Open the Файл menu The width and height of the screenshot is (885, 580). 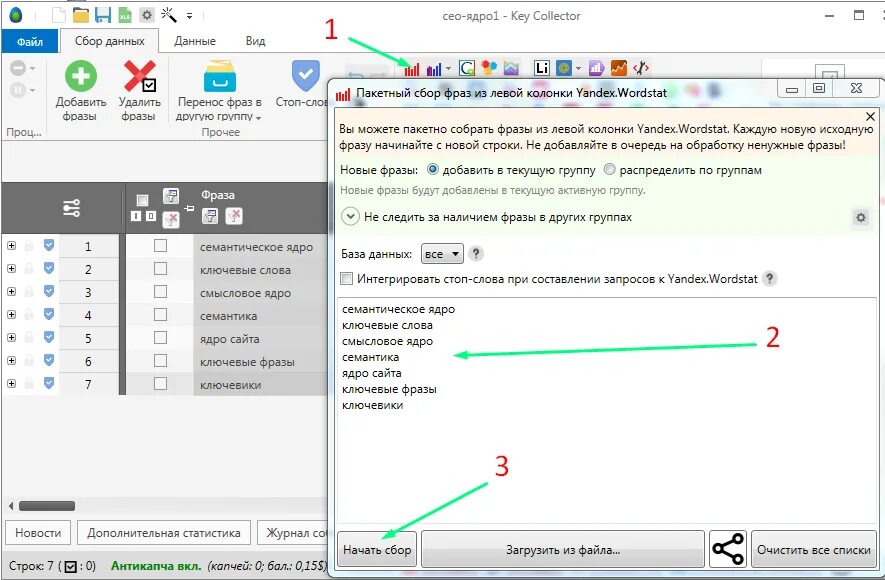[x=29, y=42]
